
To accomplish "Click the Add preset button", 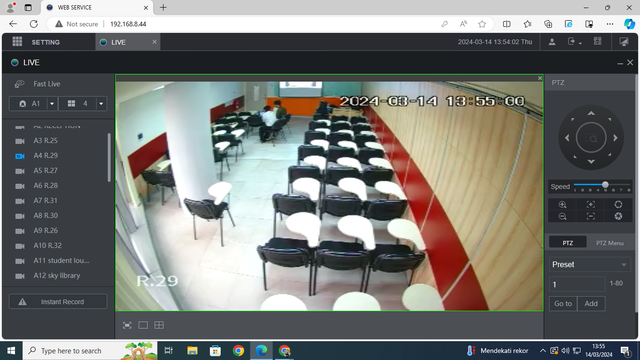I will click(591, 304).
